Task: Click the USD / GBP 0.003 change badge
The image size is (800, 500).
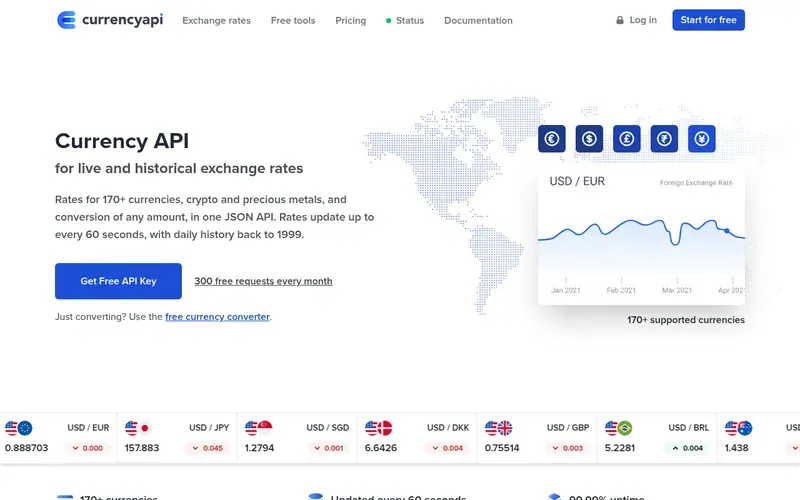Action: coord(568,448)
